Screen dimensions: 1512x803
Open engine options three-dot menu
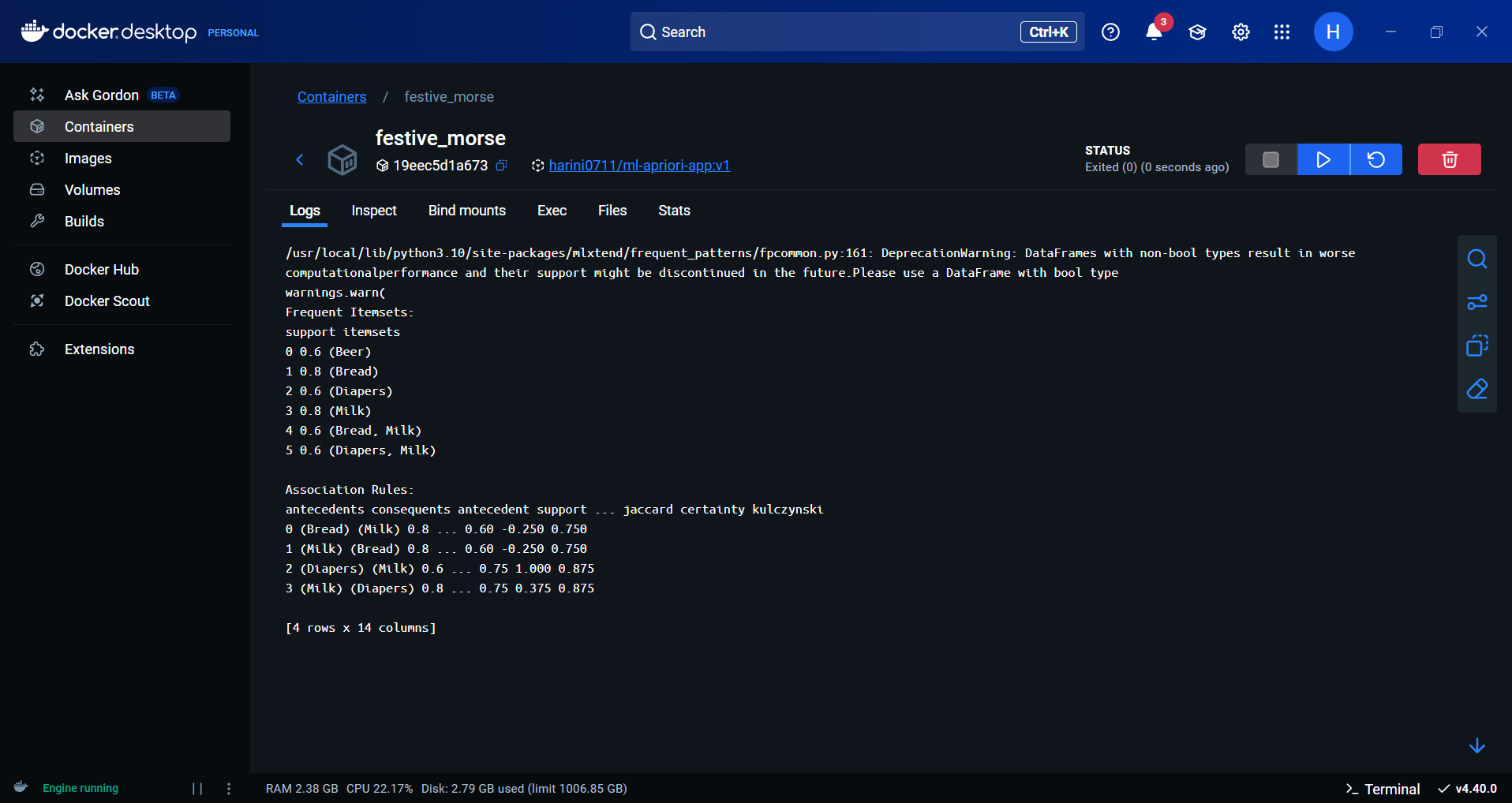point(229,789)
